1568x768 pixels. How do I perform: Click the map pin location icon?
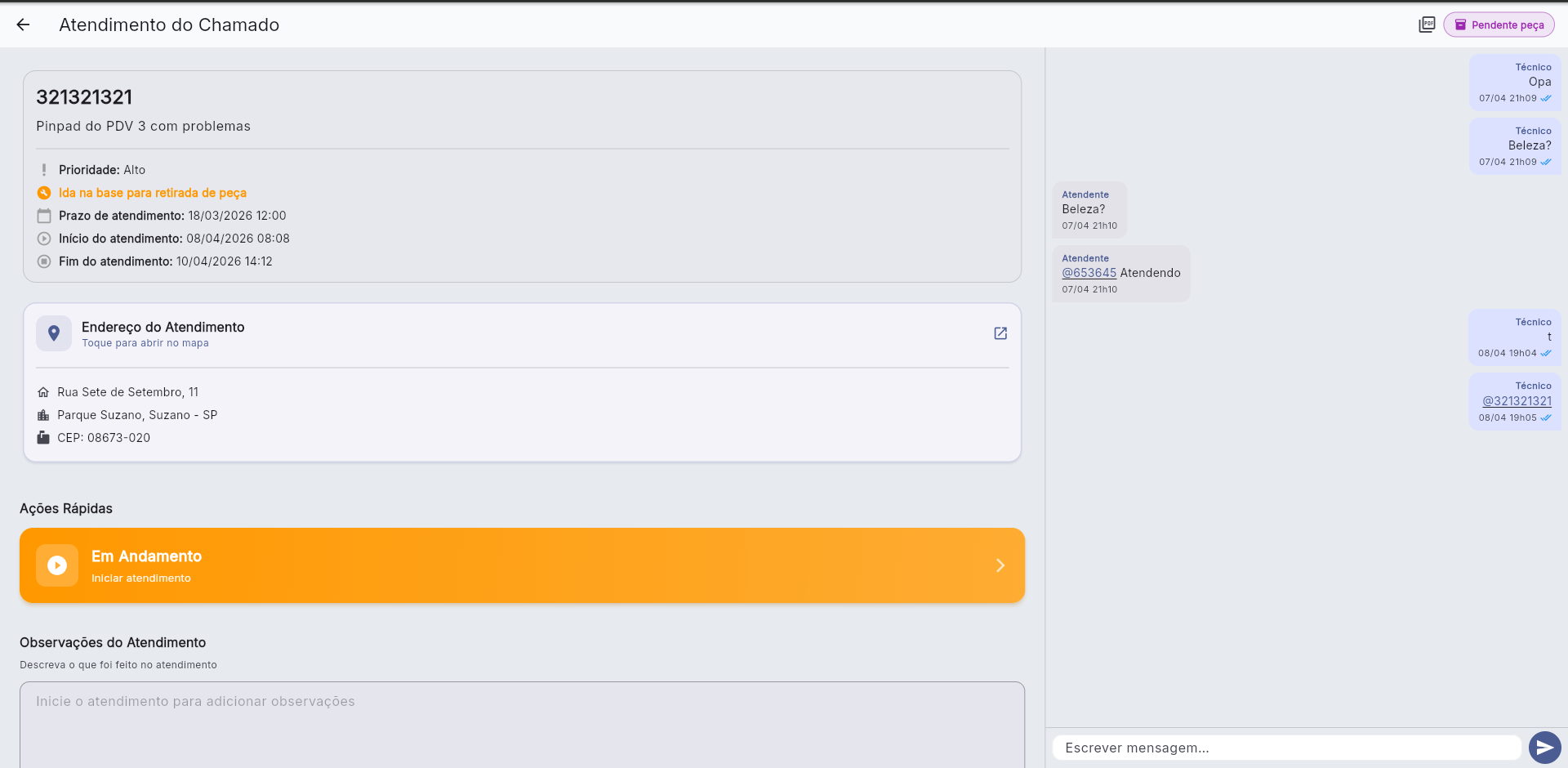[x=54, y=333]
